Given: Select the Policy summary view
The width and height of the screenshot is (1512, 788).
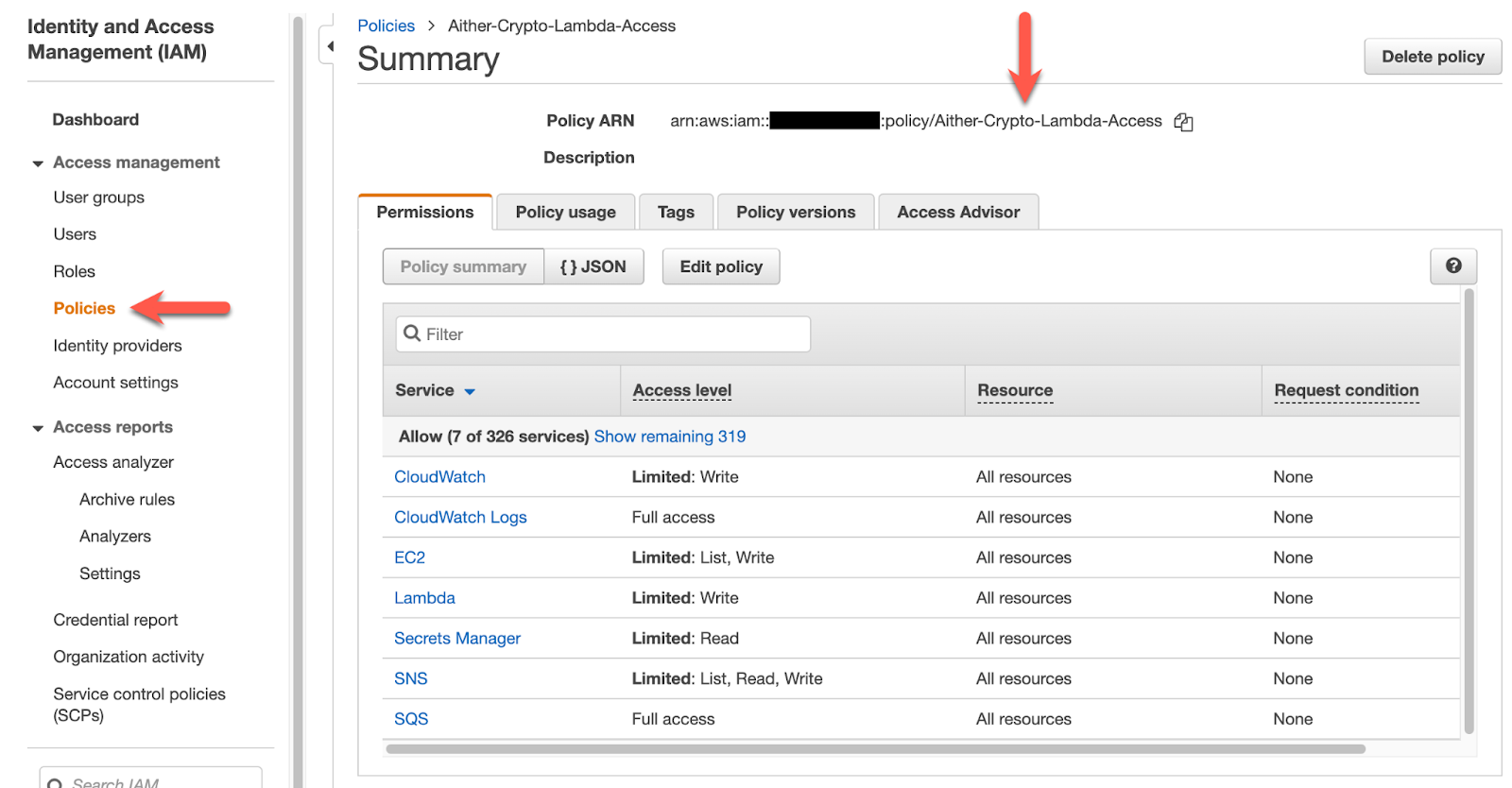Looking at the screenshot, I should (x=463, y=267).
